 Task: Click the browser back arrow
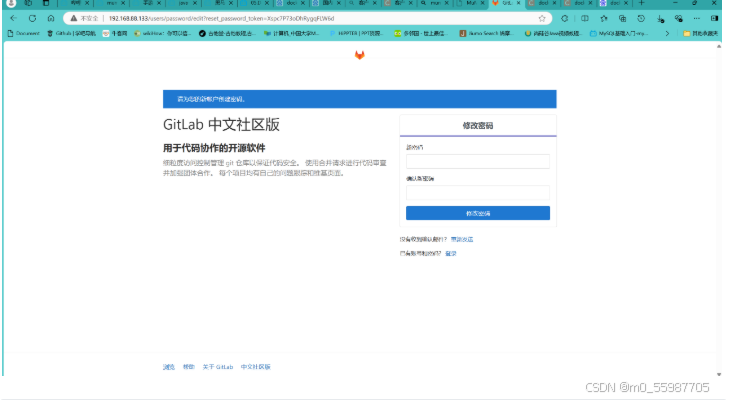pos(13,18)
